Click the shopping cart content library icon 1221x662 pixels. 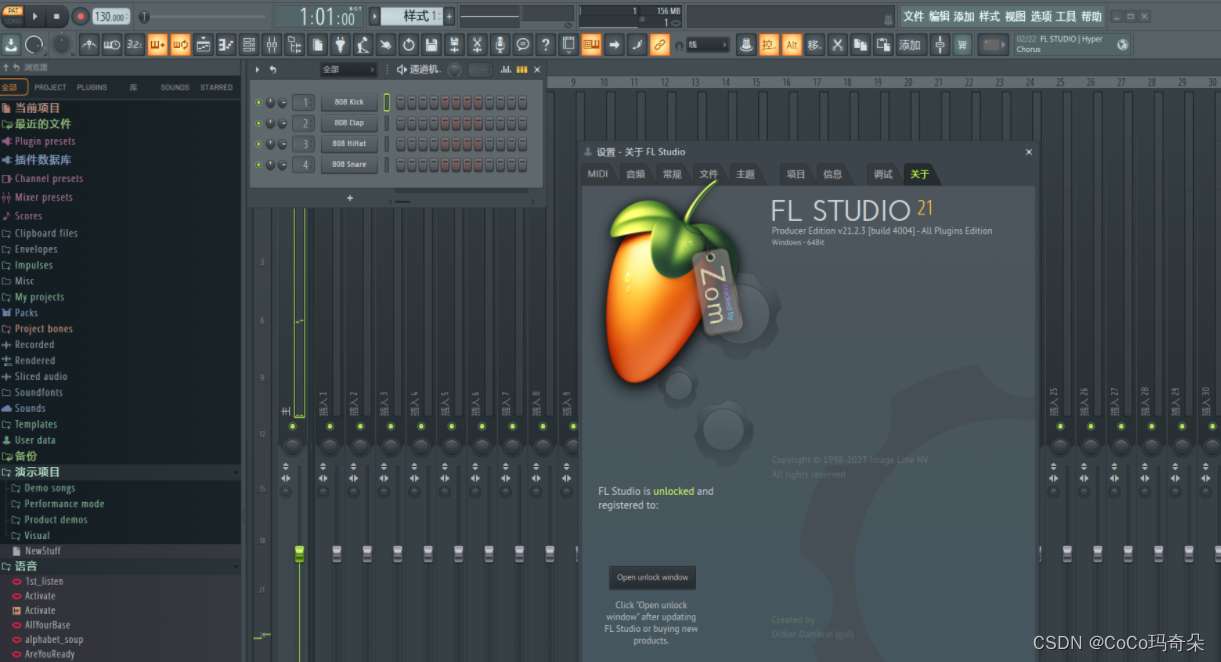(962, 45)
